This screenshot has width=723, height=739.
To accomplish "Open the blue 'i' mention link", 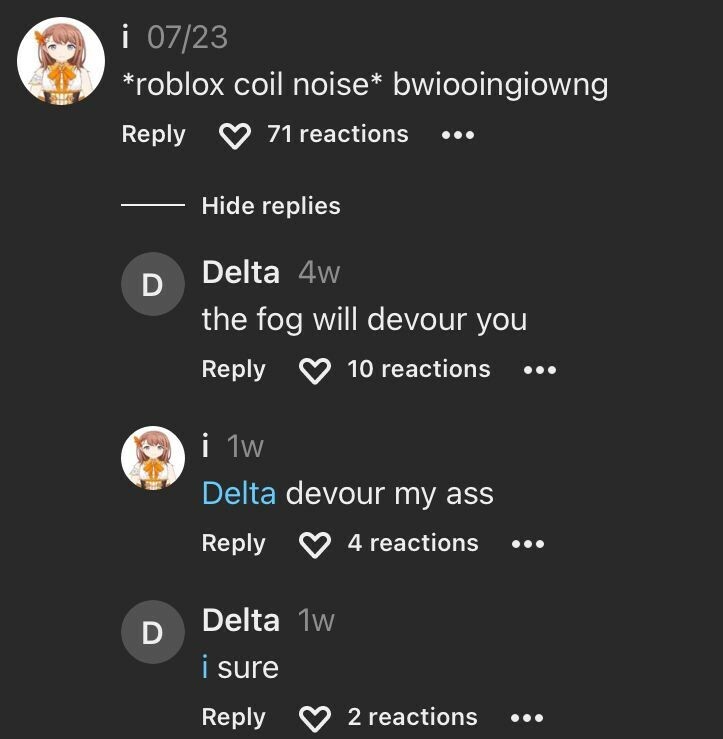I will point(205,667).
